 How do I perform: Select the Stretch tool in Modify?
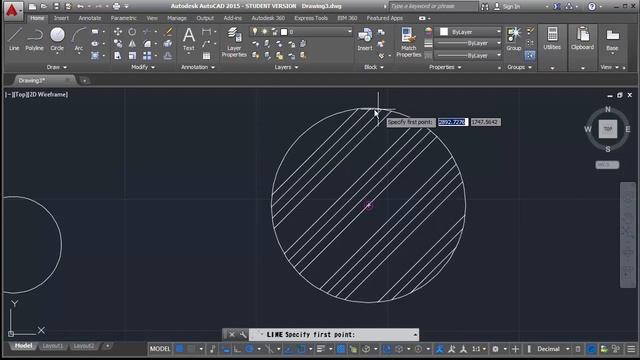[118, 56]
